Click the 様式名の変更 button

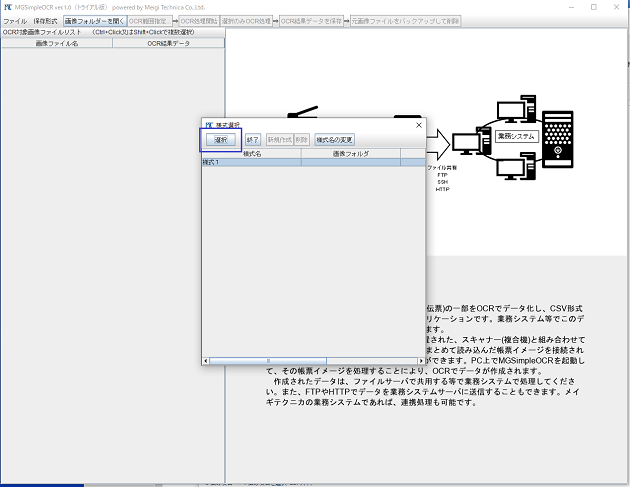tap(334, 139)
